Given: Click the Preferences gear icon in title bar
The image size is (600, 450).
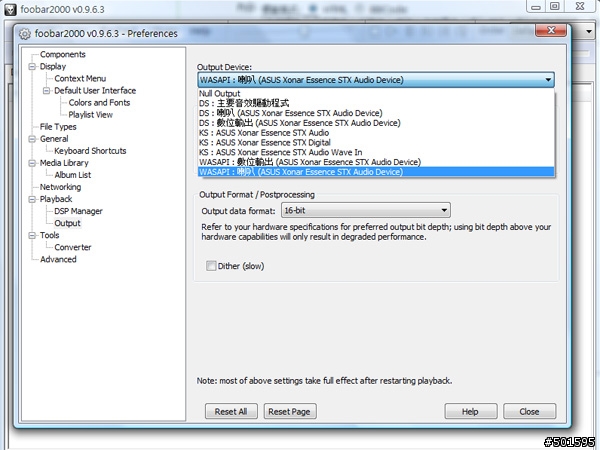Looking at the screenshot, I should tap(24, 34).
